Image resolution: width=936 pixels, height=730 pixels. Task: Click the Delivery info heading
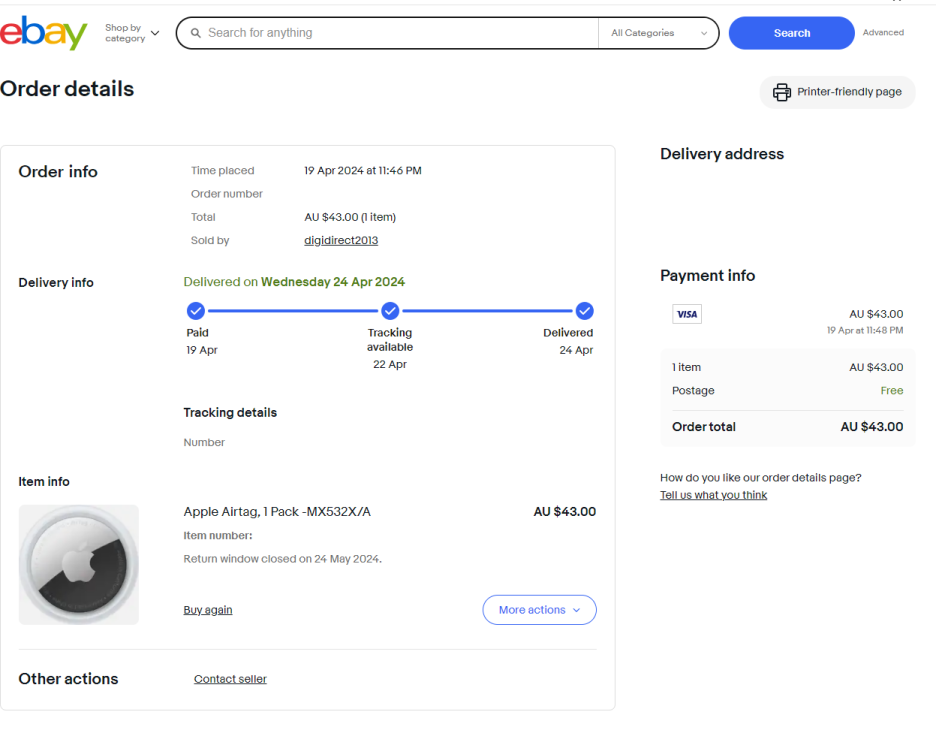coord(56,283)
